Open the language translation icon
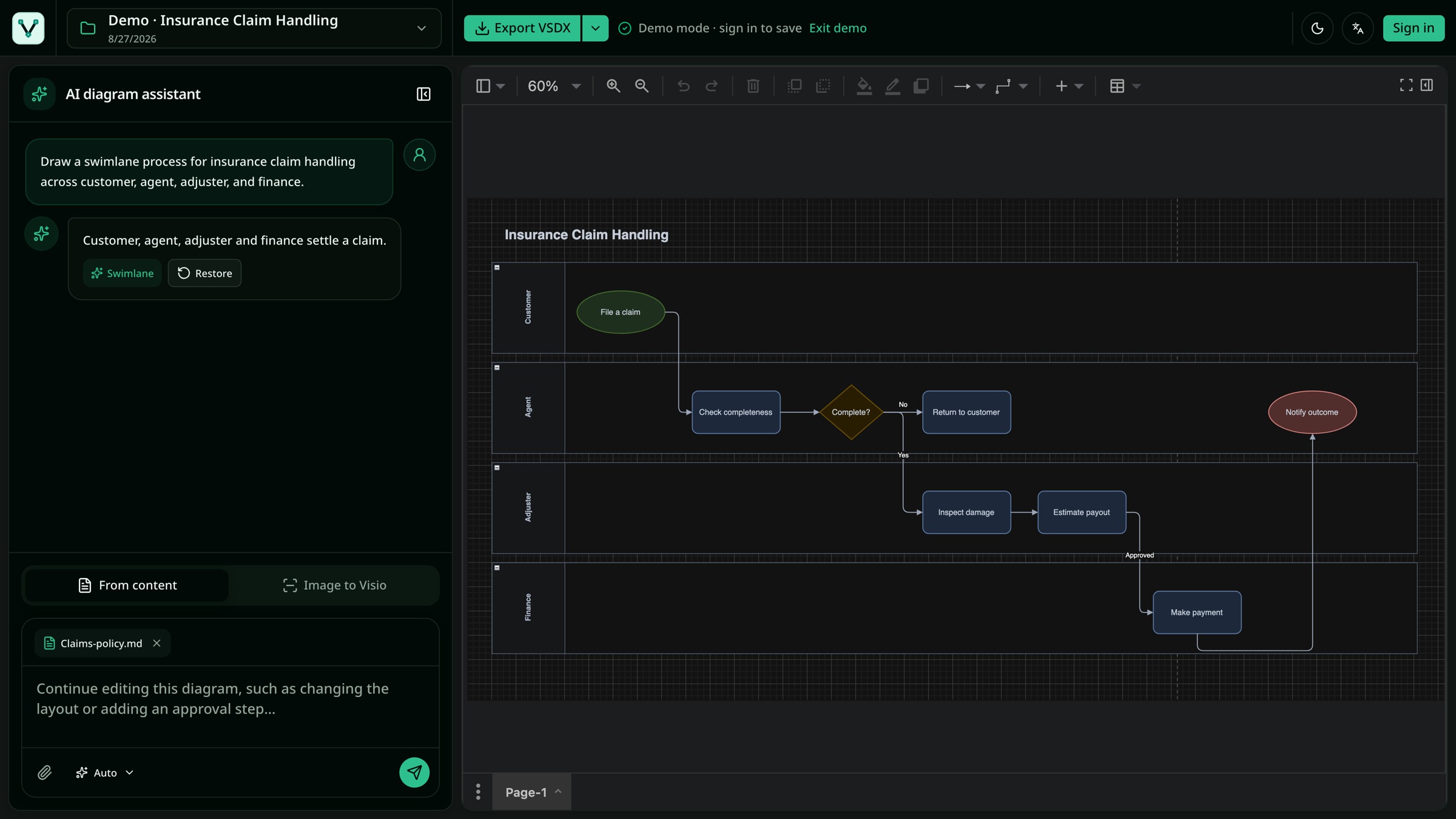1456x819 pixels. [x=1358, y=28]
